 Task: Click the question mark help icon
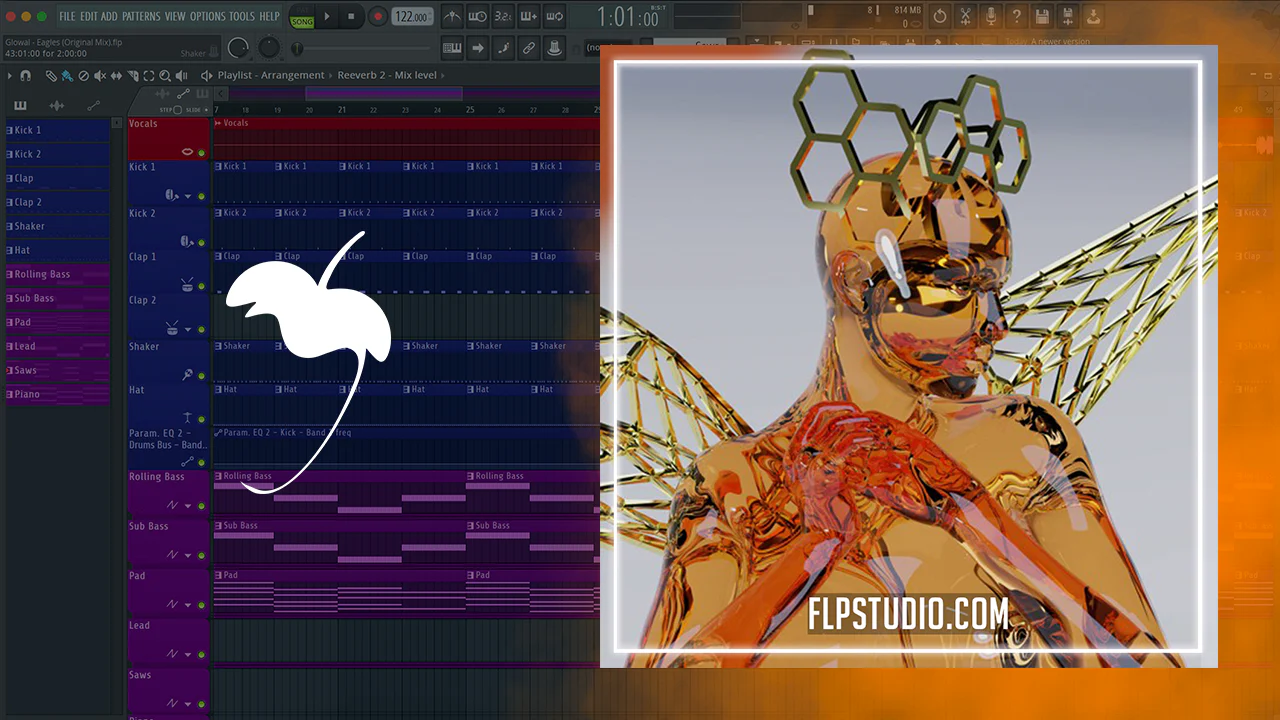pos(1017,16)
